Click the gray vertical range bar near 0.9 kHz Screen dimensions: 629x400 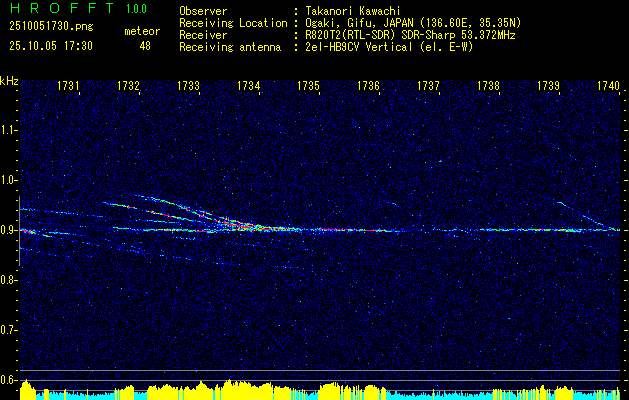pos(19,231)
